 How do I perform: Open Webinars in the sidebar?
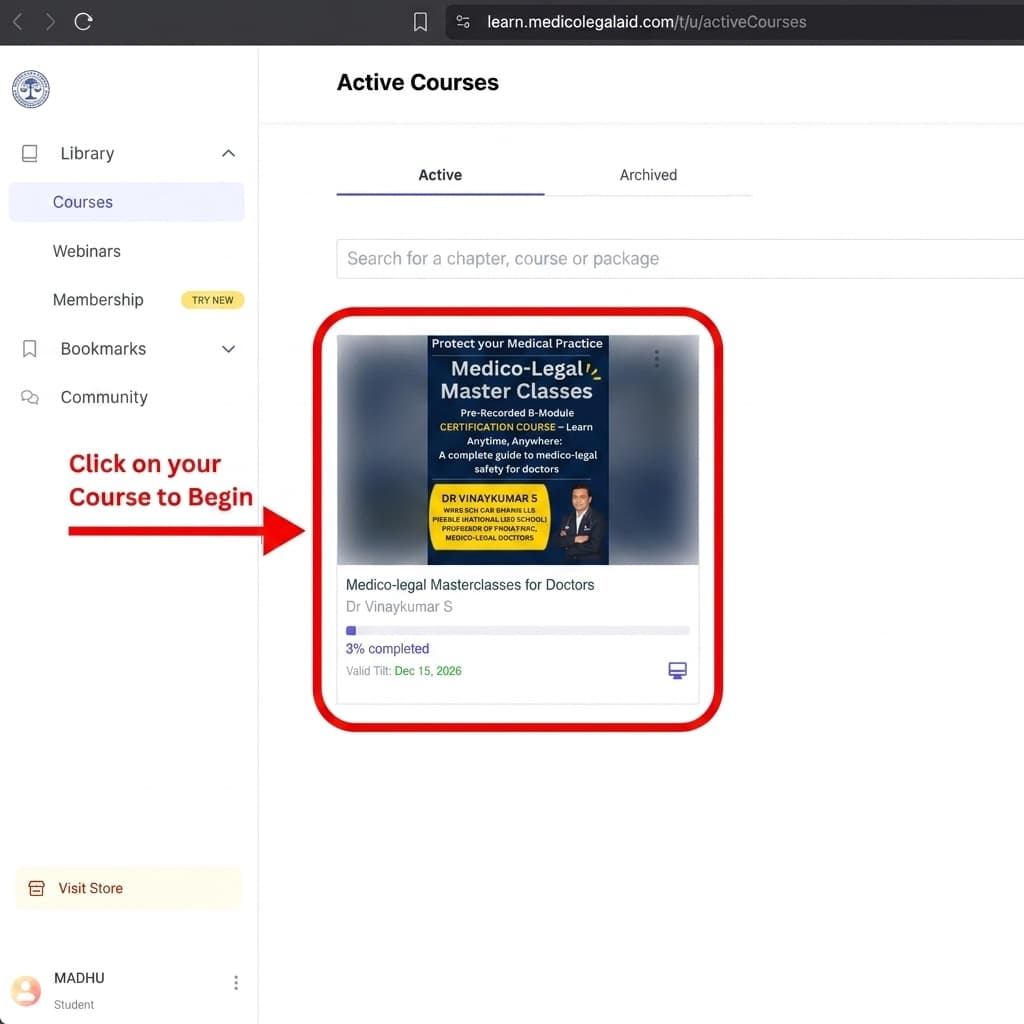pos(86,251)
